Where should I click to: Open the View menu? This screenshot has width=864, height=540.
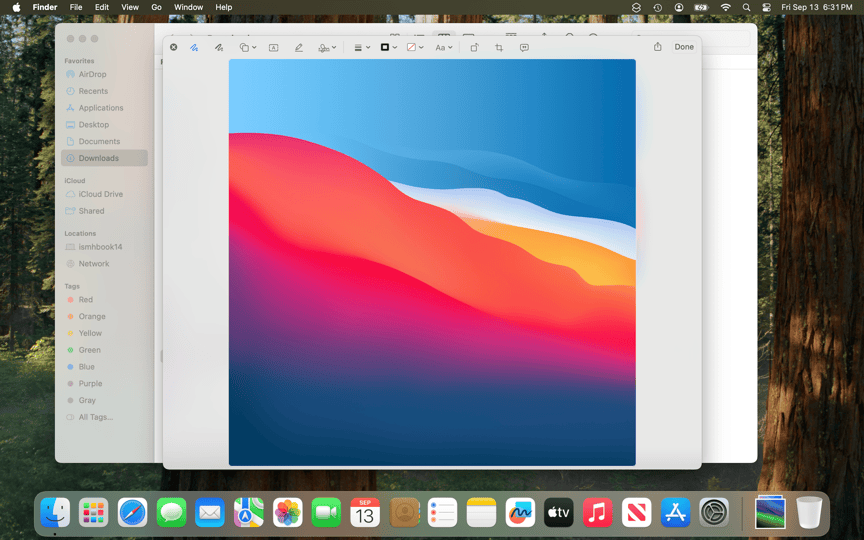coord(129,7)
